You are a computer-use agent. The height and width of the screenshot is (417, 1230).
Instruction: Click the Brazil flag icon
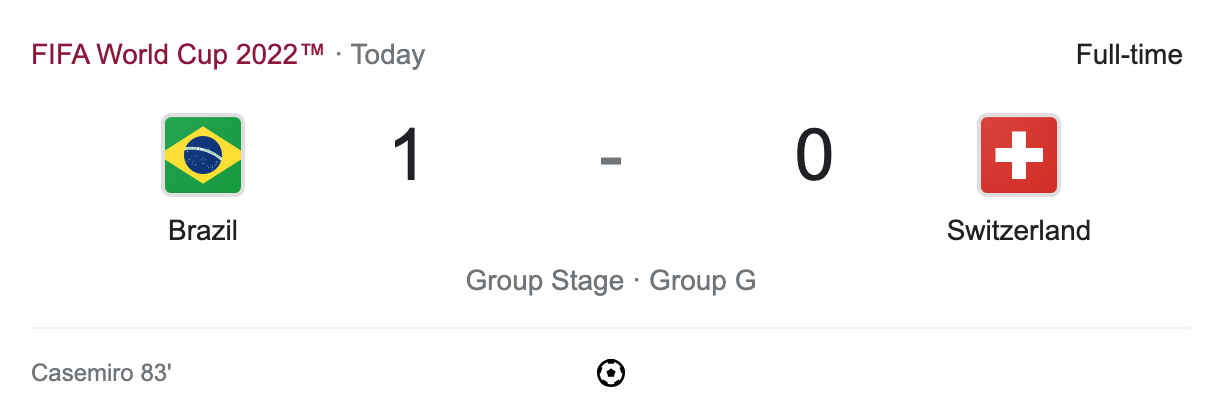point(203,155)
